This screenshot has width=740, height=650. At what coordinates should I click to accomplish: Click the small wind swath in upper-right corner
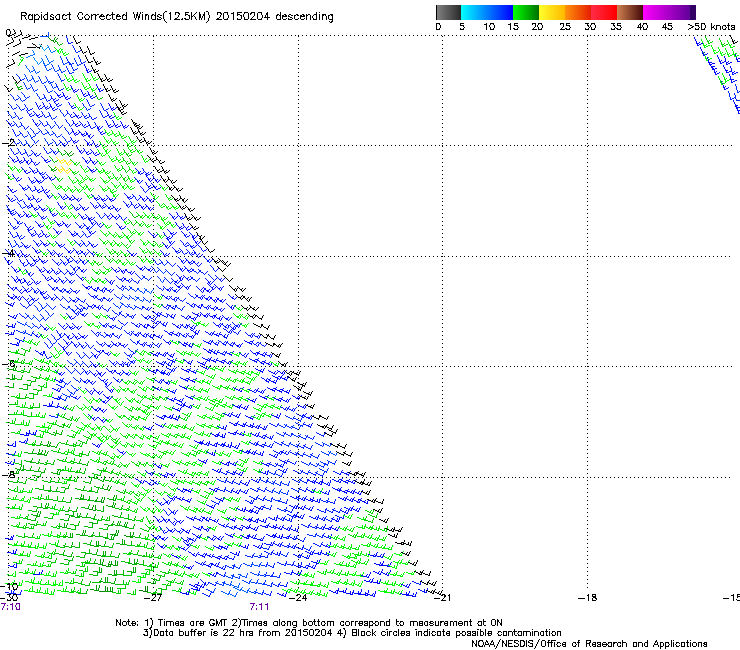click(x=717, y=75)
